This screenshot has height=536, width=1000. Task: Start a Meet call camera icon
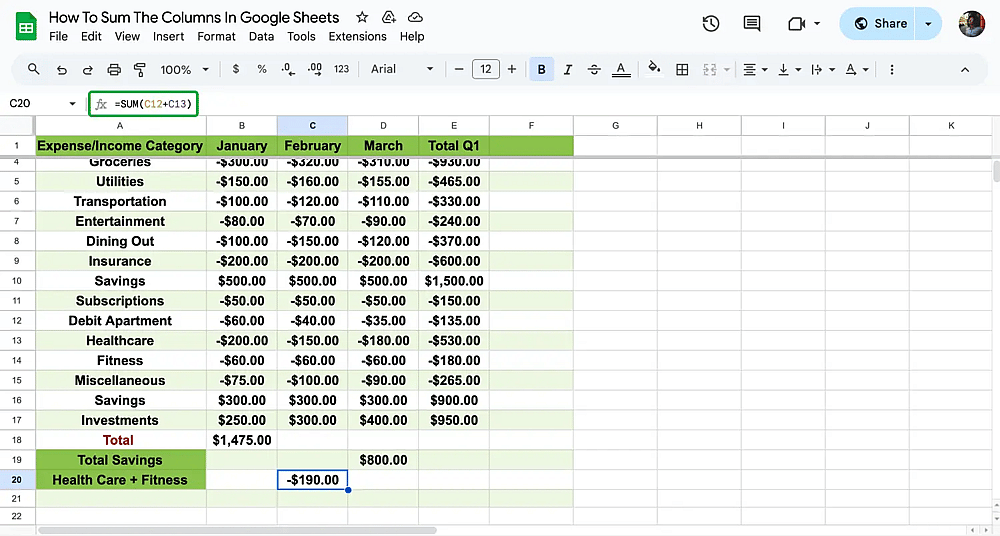[x=797, y=24]
